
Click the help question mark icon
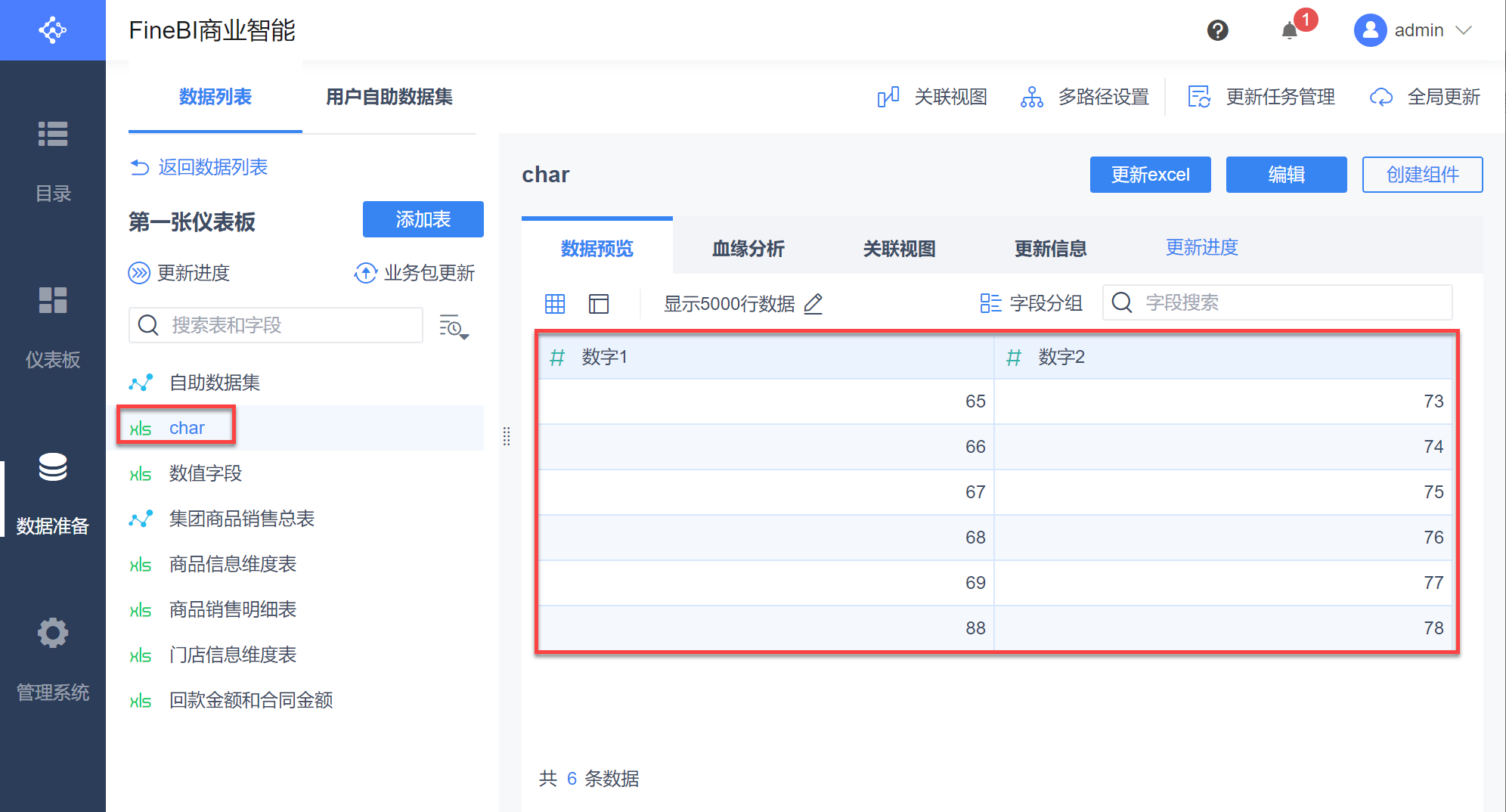click(1217, 30)
